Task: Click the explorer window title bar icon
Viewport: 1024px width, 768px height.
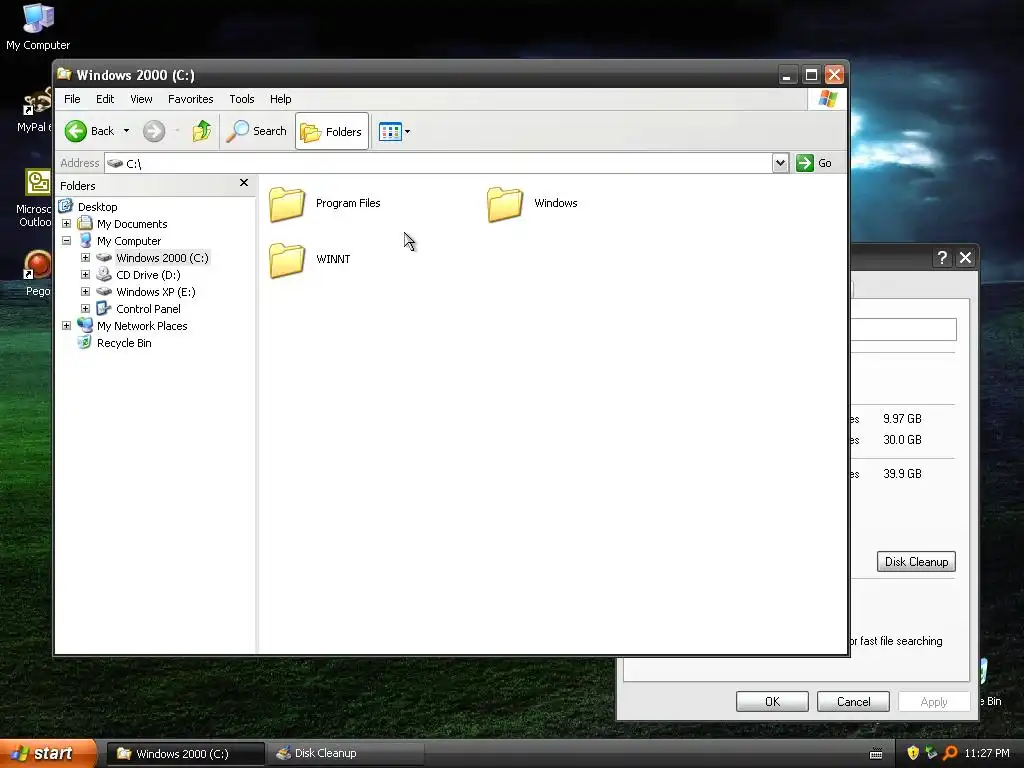Action: tap(64, 74)
